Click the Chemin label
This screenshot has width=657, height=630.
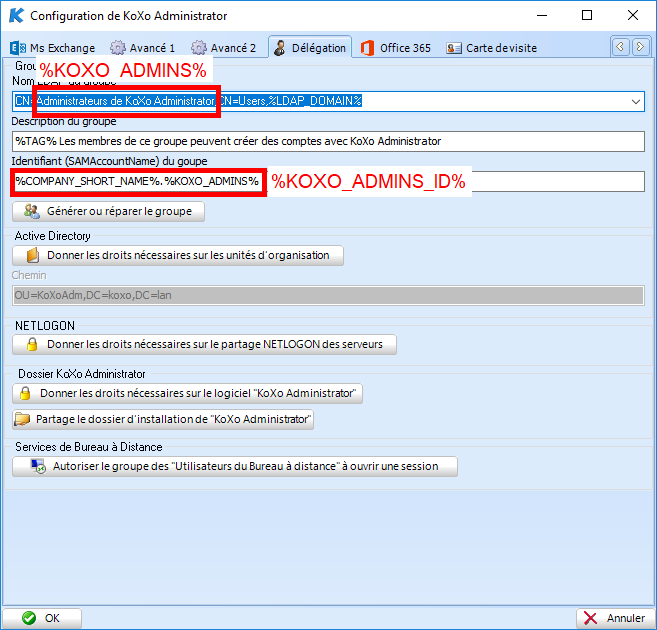coord(29,275)
